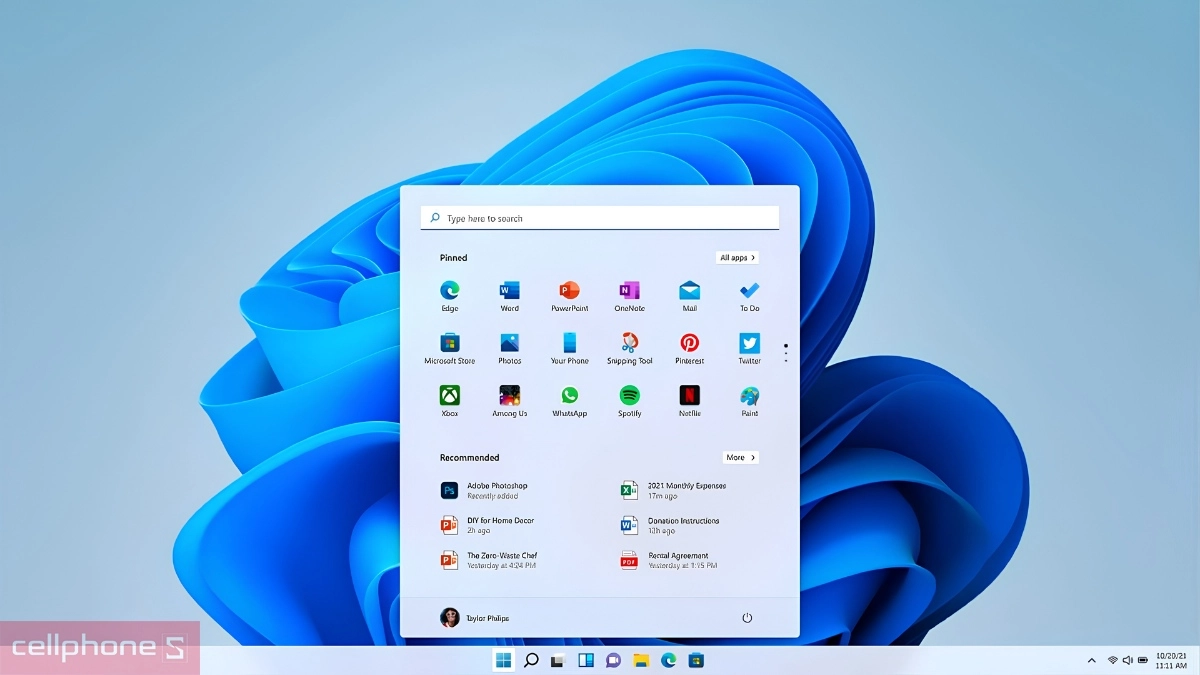
Task: Open Task View on the taskbar
Action: (558, 660)
